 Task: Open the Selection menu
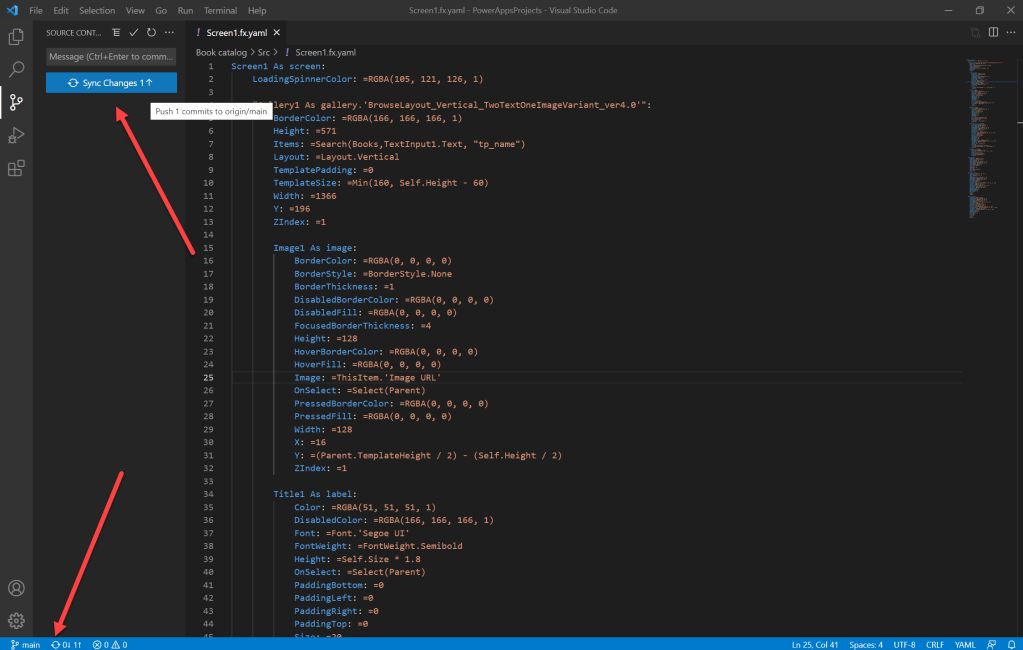pyautogui.click(x=97, y=10)
